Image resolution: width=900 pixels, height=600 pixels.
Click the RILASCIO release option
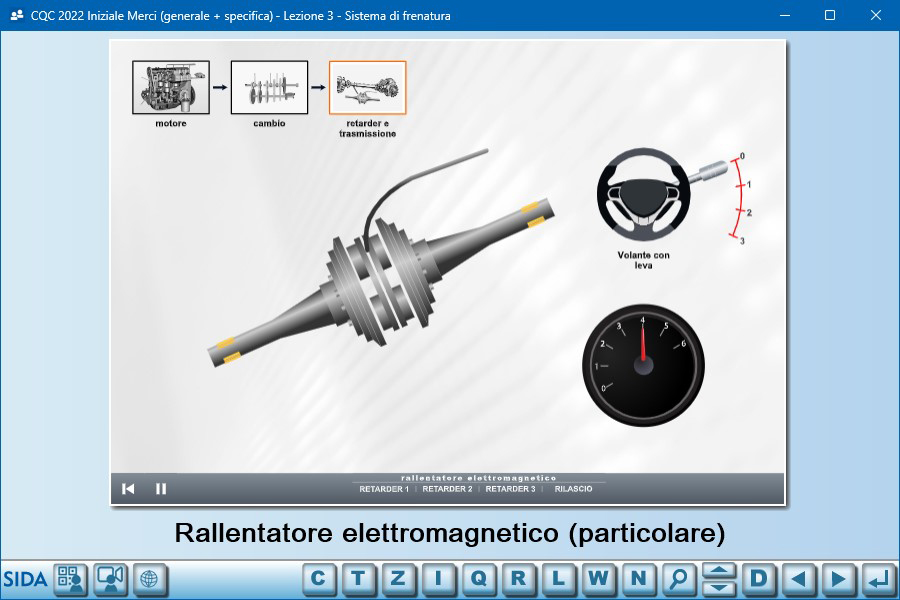[573, 489]
